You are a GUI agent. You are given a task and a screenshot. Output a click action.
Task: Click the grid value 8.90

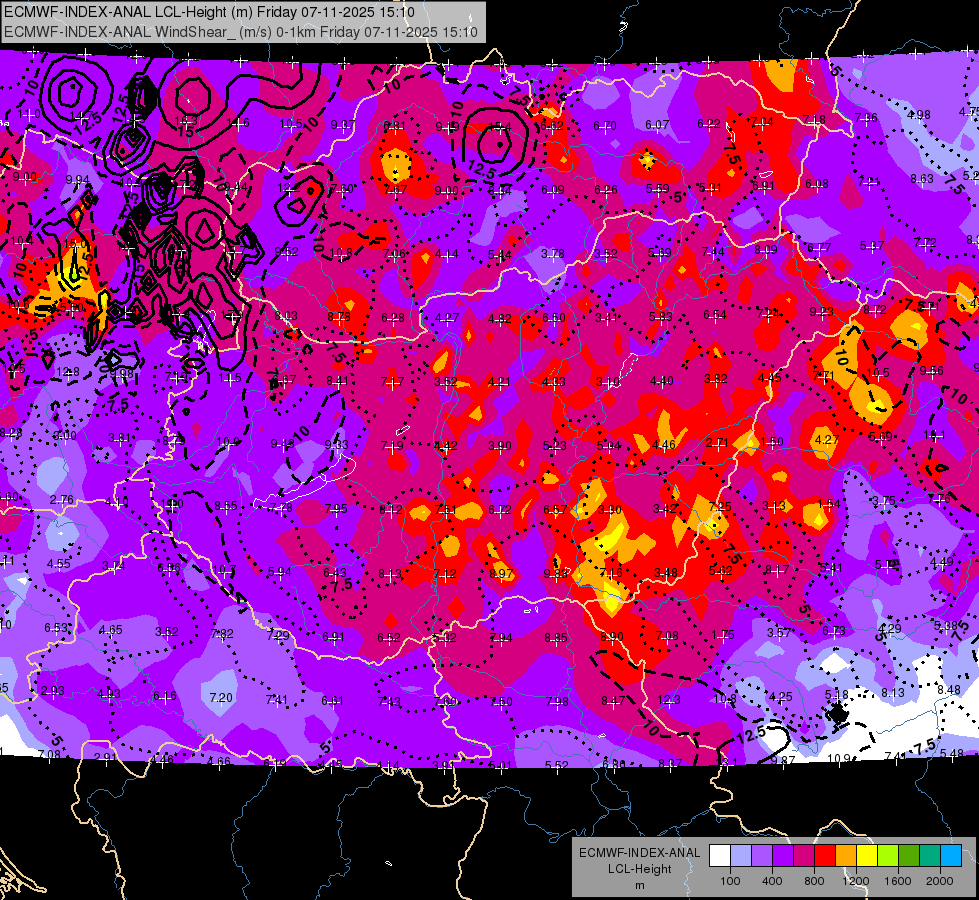pos(612,636)
